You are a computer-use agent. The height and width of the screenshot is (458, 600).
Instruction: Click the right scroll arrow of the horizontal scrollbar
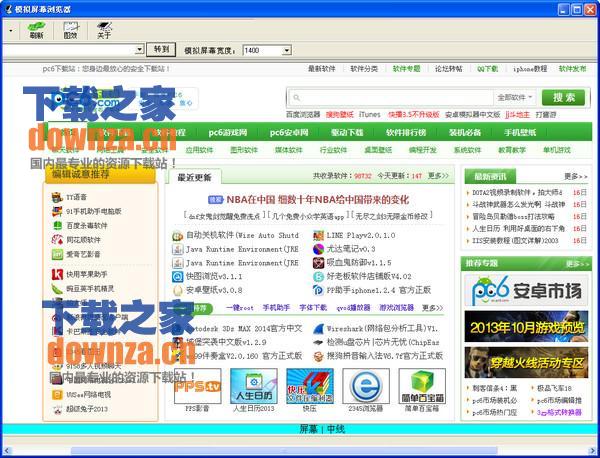tap(593, 451)
